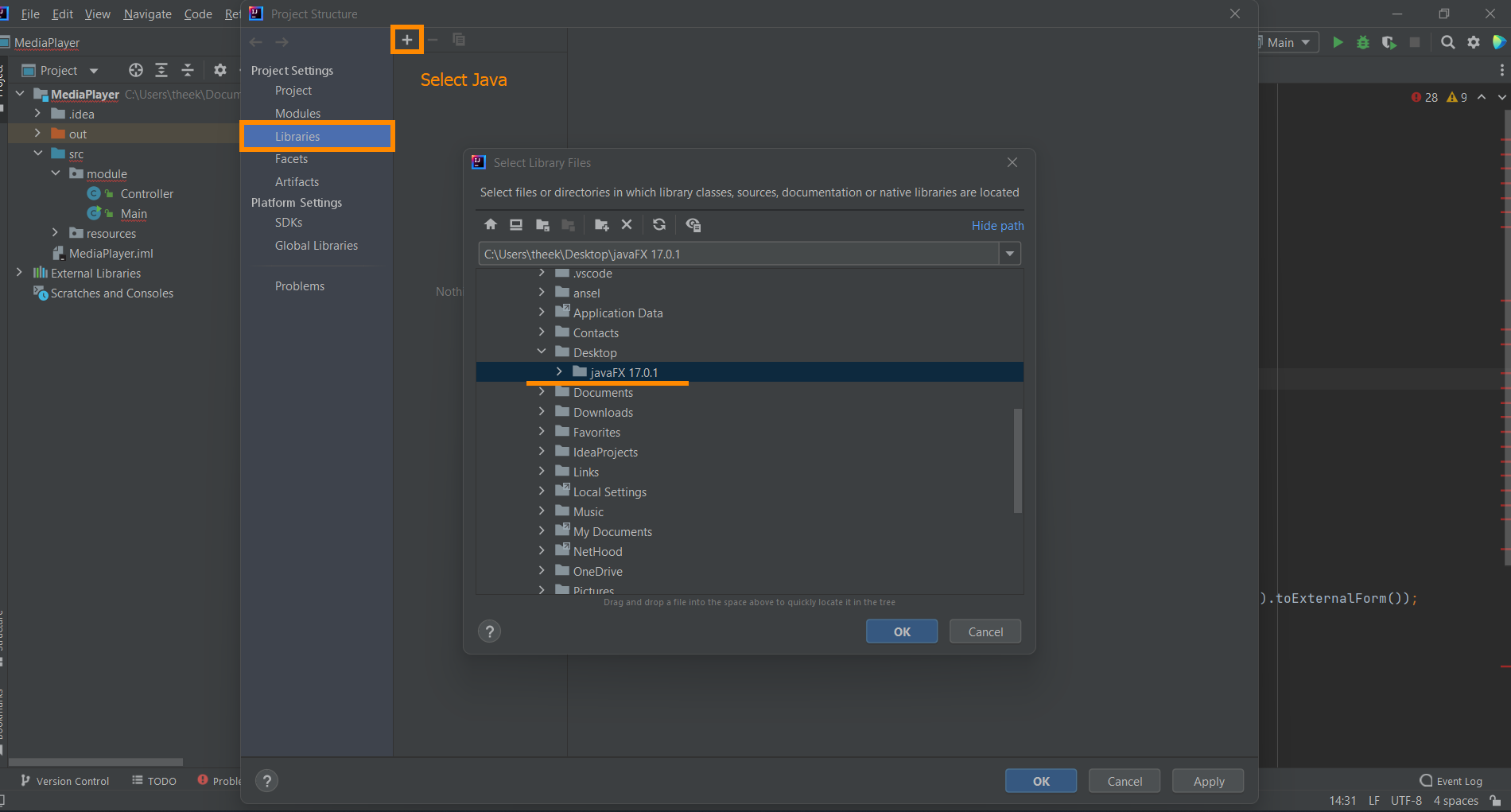This screenshot has height=812, width=1511.
Task: Select Artifacts in Project Settings
Action: 297,182
